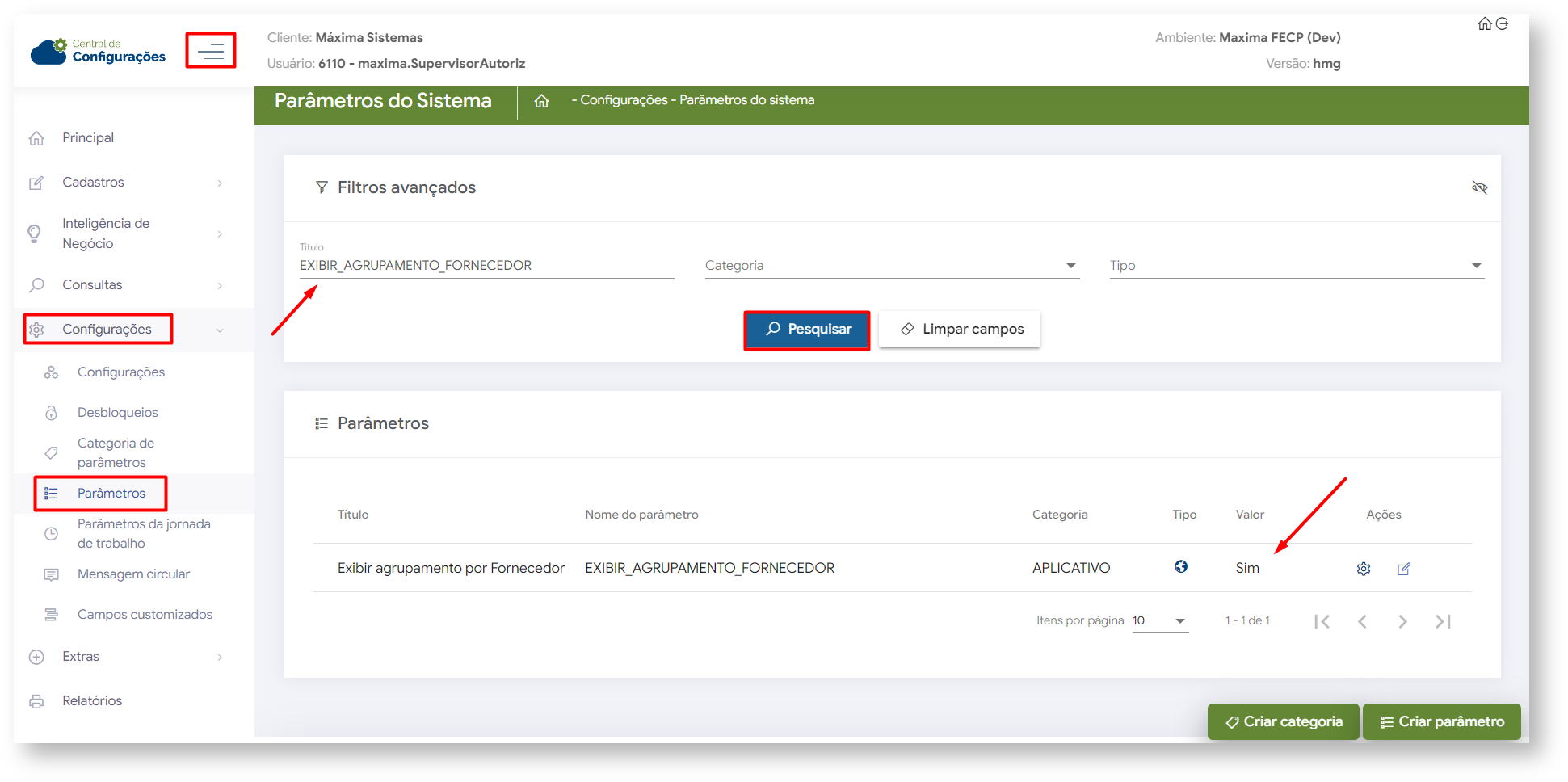
Task: Click the Título filter input field
Action: pos(486,266)
